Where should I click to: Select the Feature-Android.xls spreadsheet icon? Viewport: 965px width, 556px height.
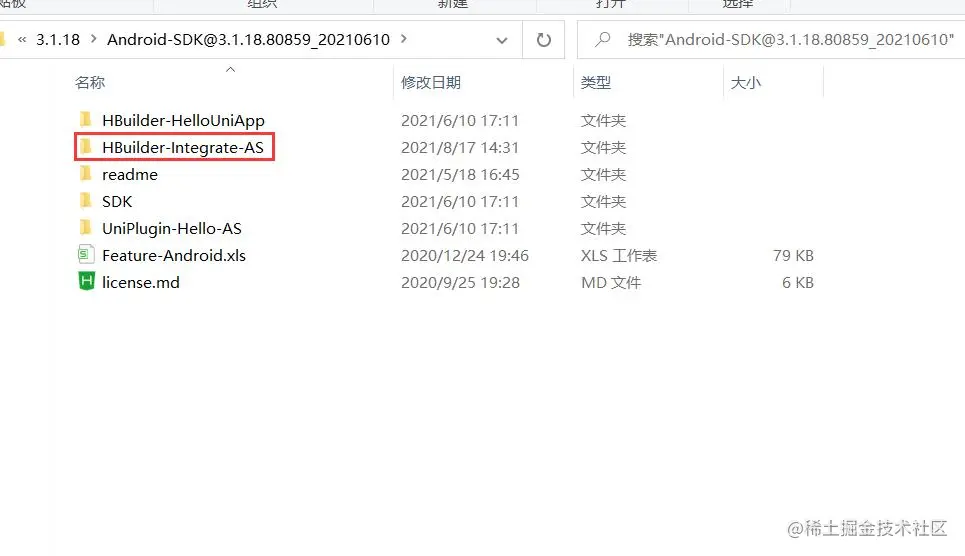86,254
